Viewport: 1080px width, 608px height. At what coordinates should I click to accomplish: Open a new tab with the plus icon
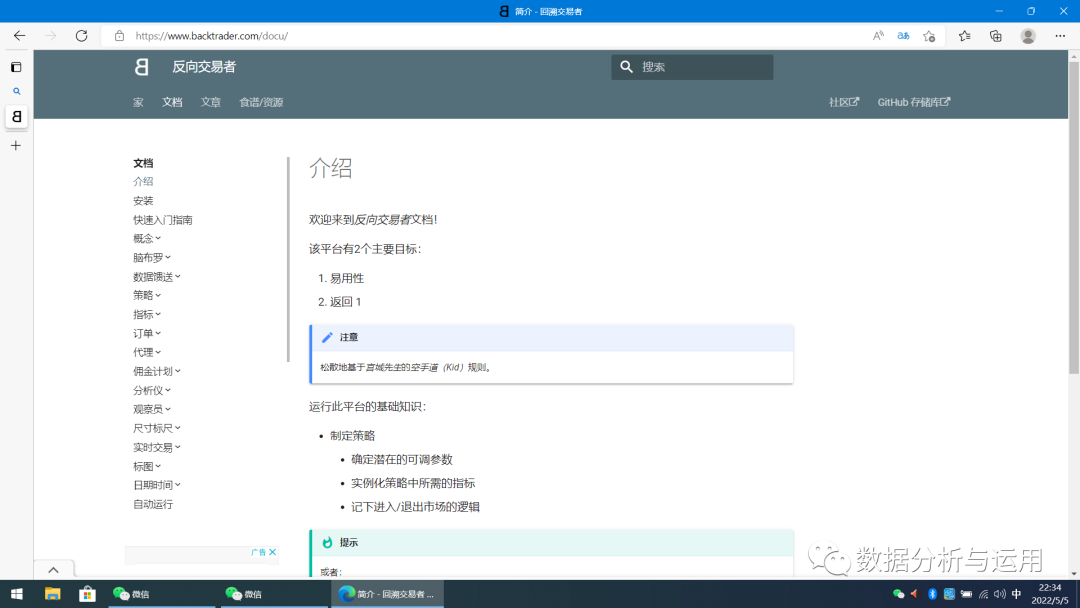tap(15, 145)
